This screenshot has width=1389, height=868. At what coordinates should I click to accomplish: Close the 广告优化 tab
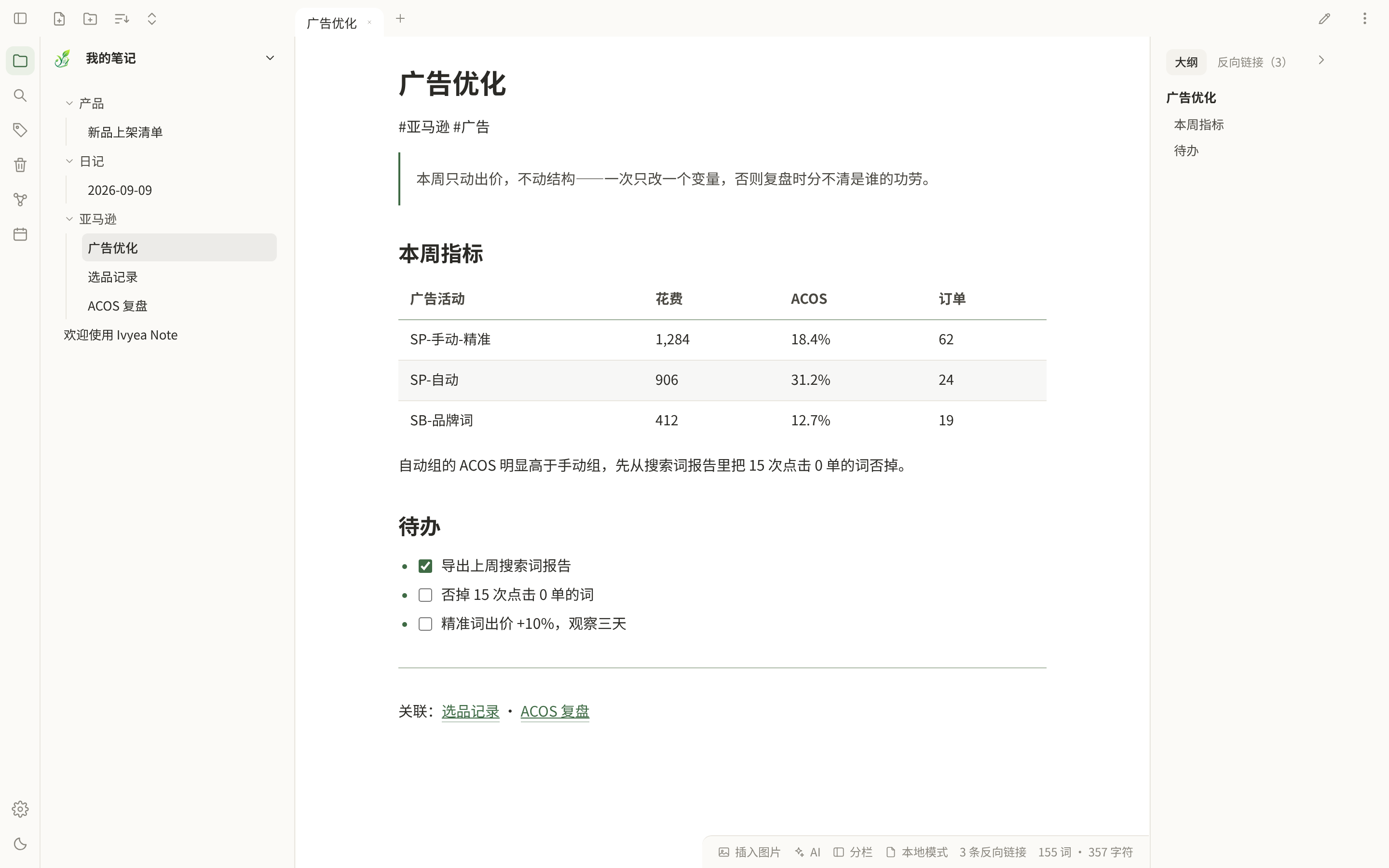coord(369,23)
